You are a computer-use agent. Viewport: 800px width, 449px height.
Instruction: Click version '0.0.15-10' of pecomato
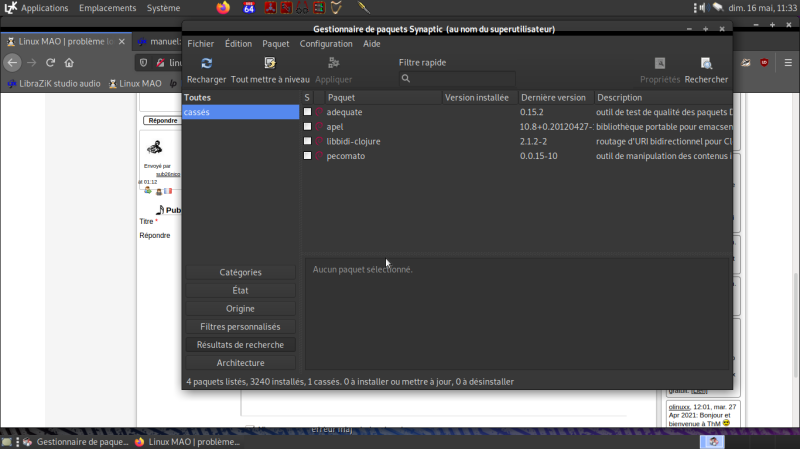[539, 156]
